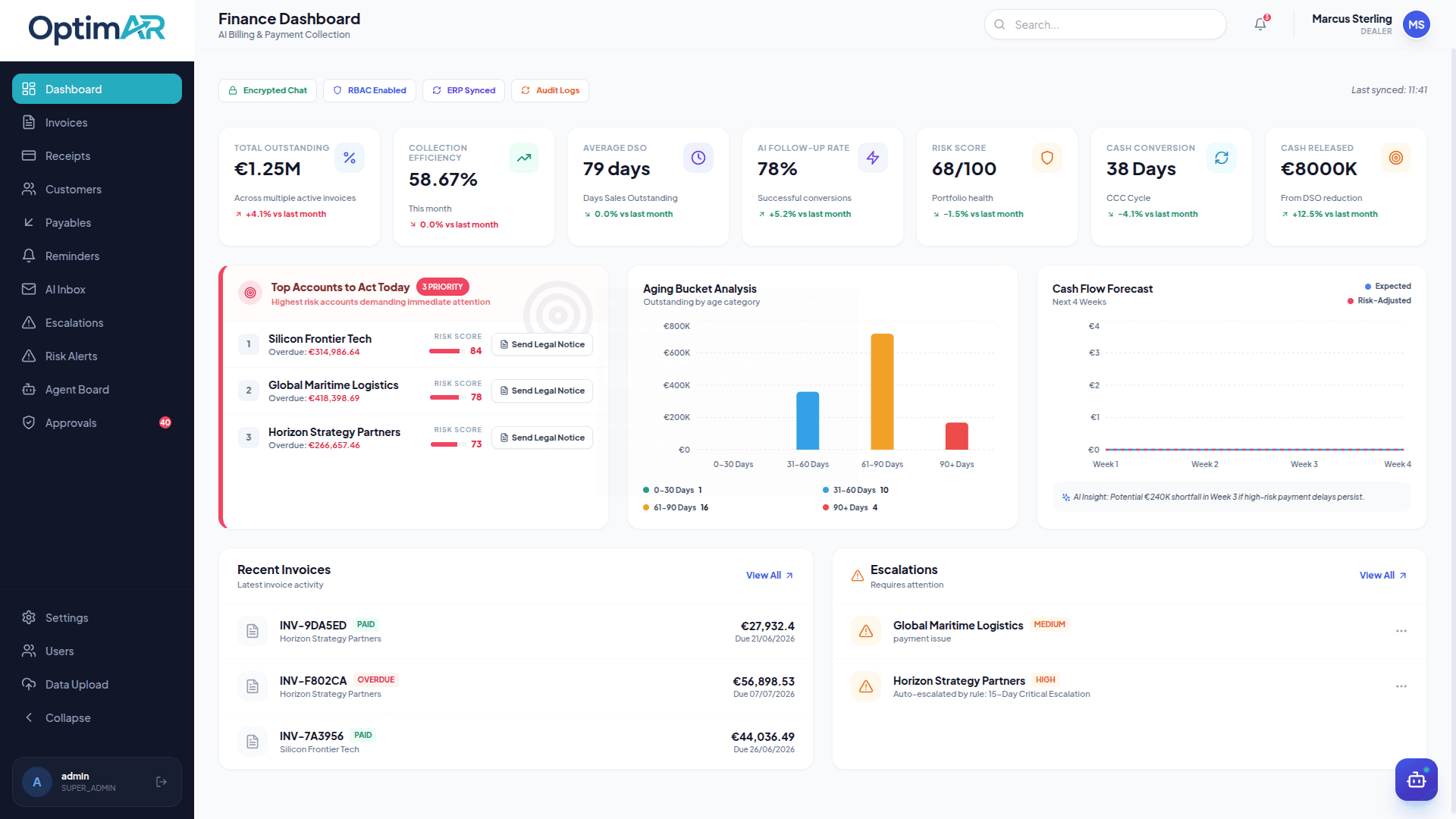Send Legal Notice to Silicon Frontier Tech
Viewport: 1456px width, 819px height.
542,344
